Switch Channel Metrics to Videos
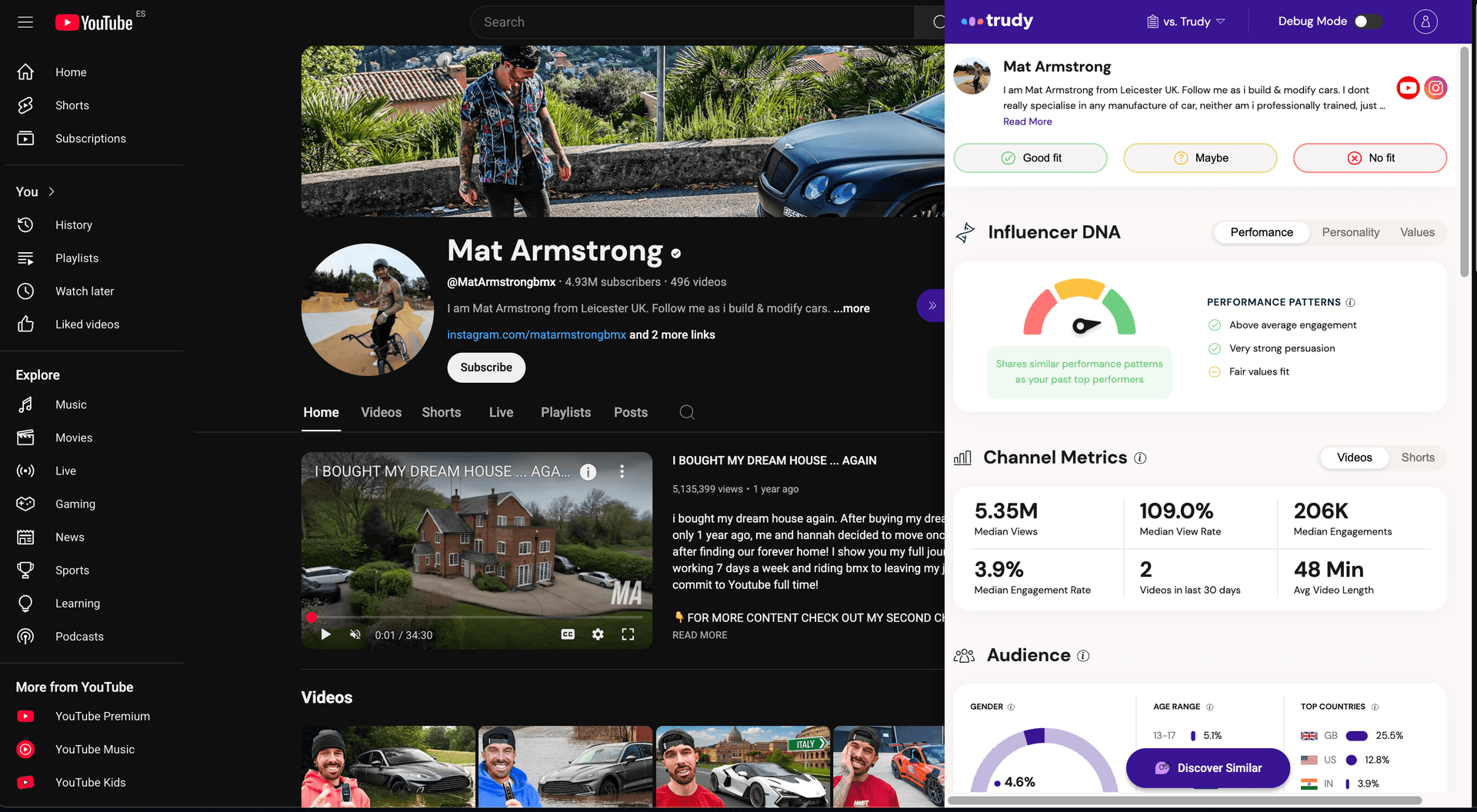This screenshot has height=812, width=1477. pos(1354,458)
